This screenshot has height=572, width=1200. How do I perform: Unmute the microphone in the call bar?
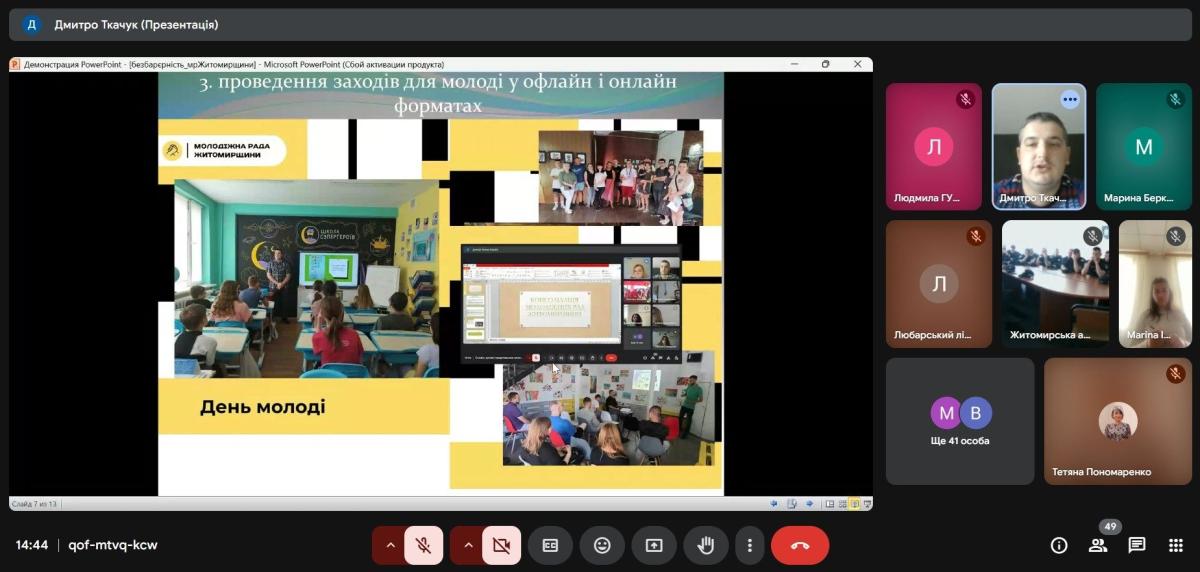click(x=424, y=545)
